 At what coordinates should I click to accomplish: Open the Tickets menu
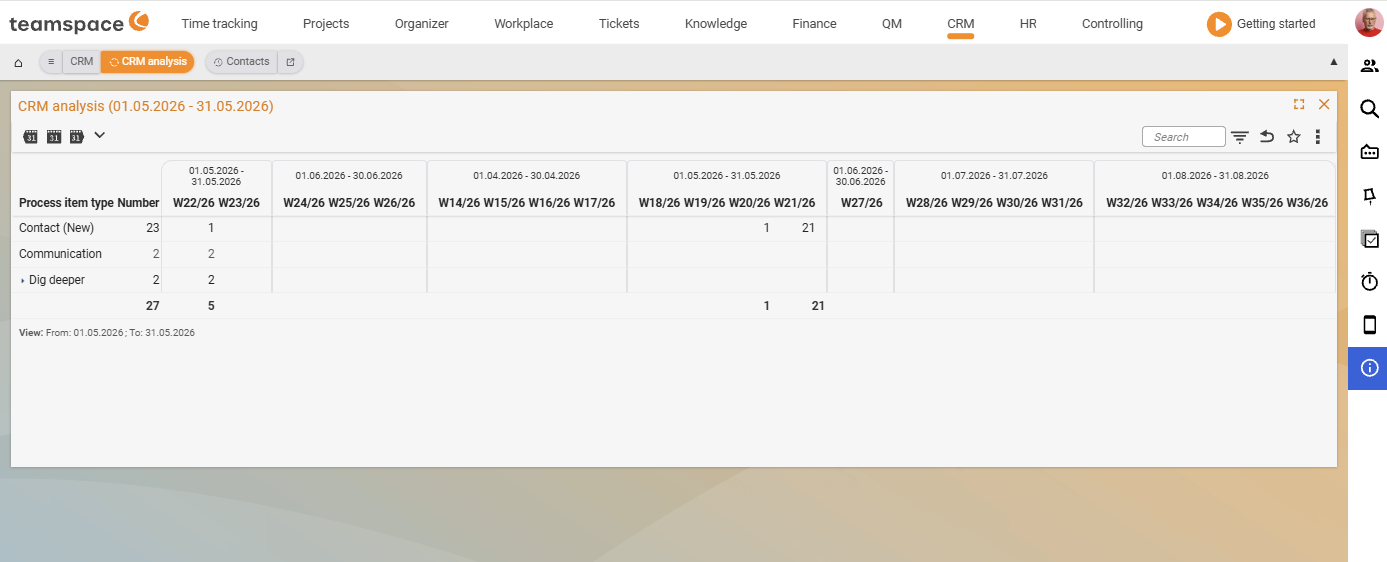(619, 23)
